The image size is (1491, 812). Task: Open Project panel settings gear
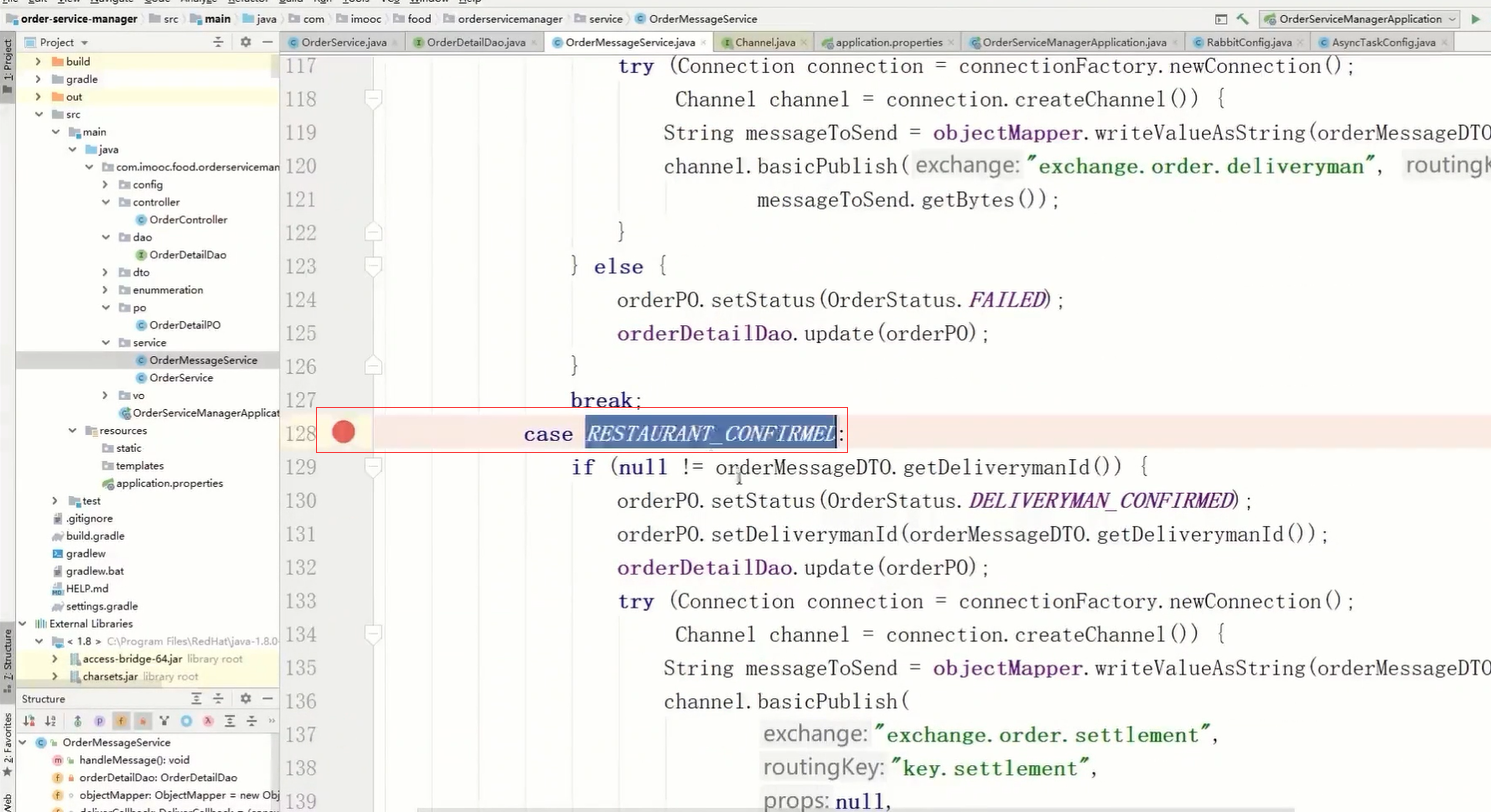coord(245,42)
